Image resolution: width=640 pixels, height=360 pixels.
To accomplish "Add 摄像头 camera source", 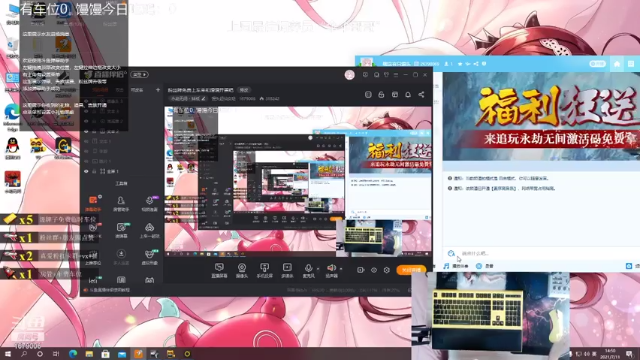I will pos(242,270).
